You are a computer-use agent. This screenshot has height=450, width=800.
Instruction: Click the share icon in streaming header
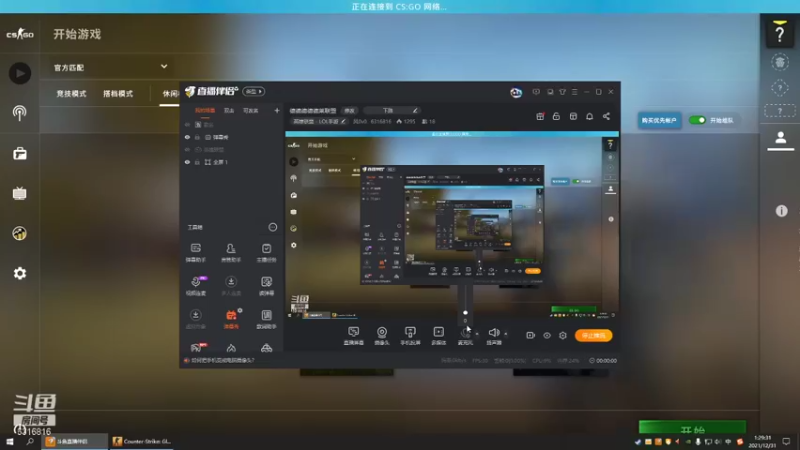[606, 116]
